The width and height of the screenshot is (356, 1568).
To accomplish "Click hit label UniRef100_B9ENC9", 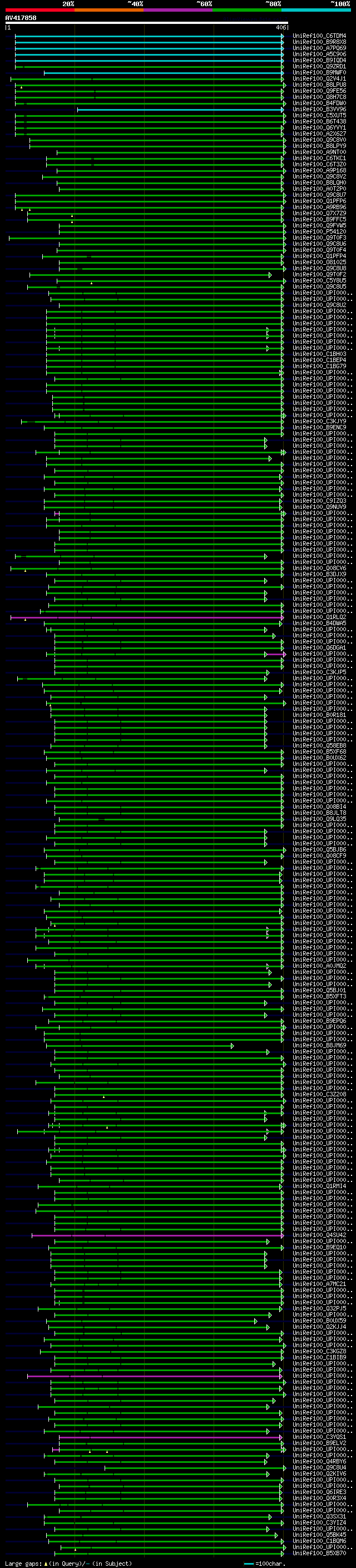I will pyautogui.click(x=319, y=427).
